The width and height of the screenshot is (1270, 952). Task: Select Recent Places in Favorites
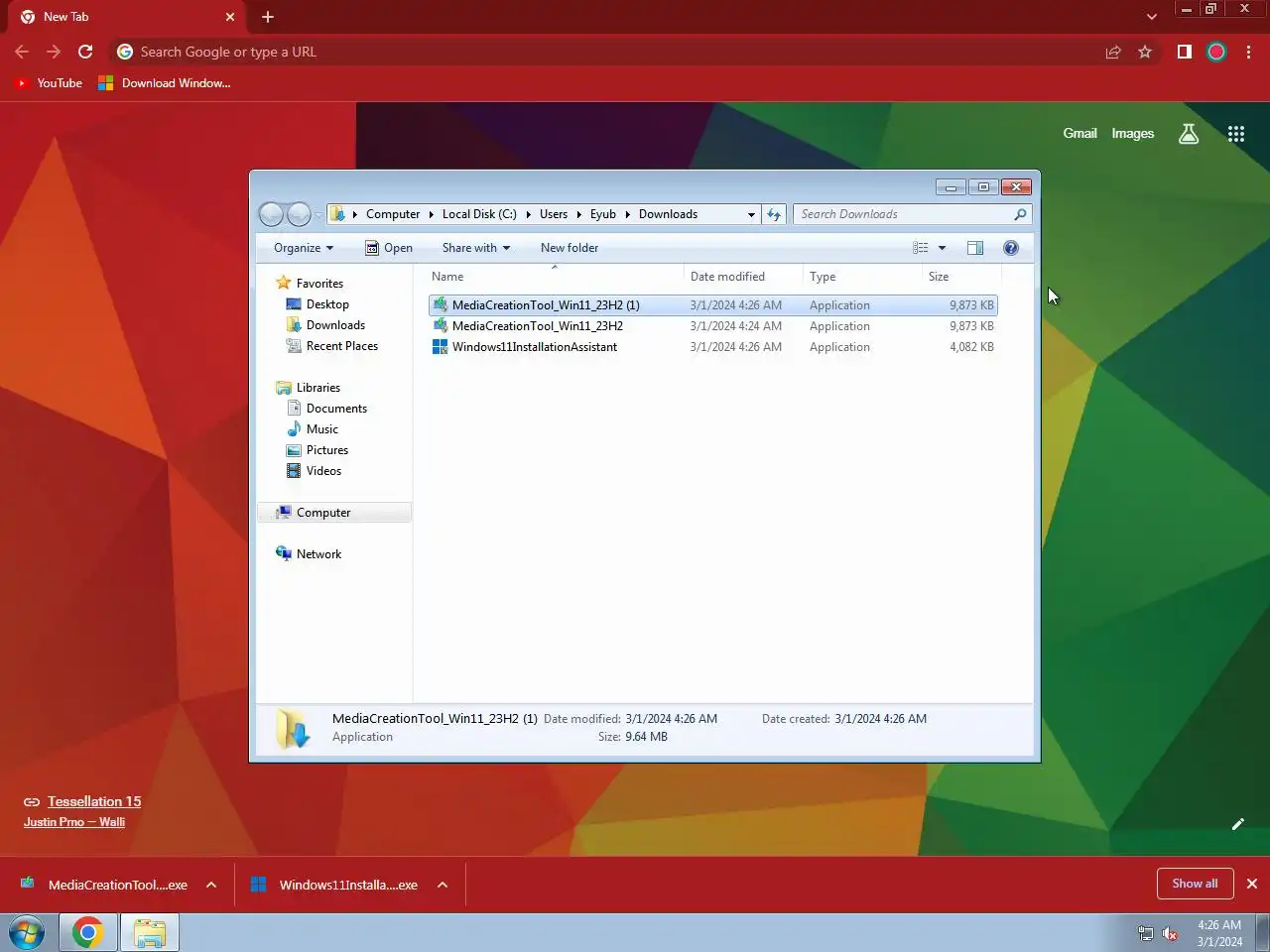(341, 346)
